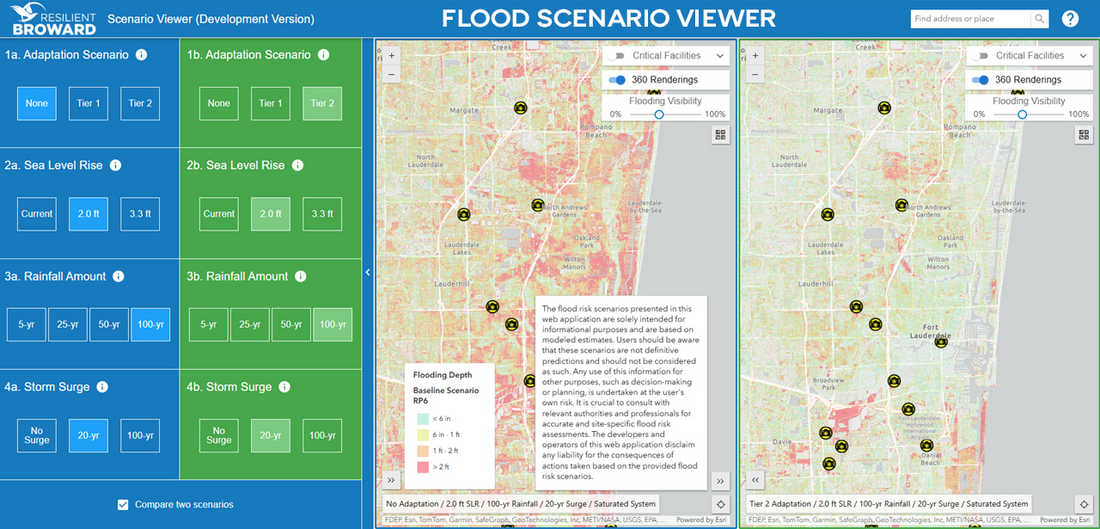Collapse the left map legend panel

click(x=391, y=480)
